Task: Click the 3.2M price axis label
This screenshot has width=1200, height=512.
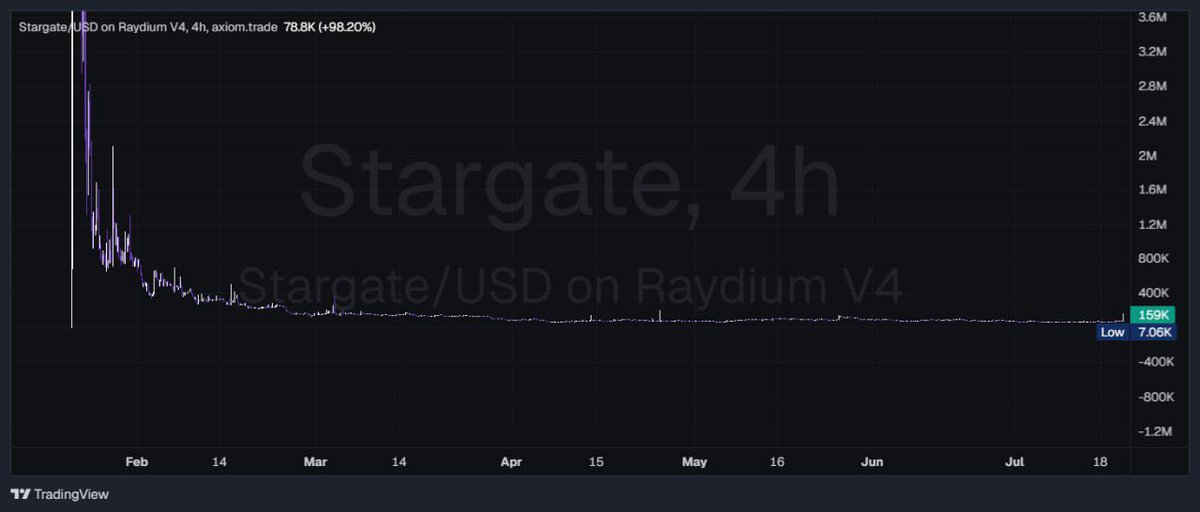Action: click(1153, 51)
